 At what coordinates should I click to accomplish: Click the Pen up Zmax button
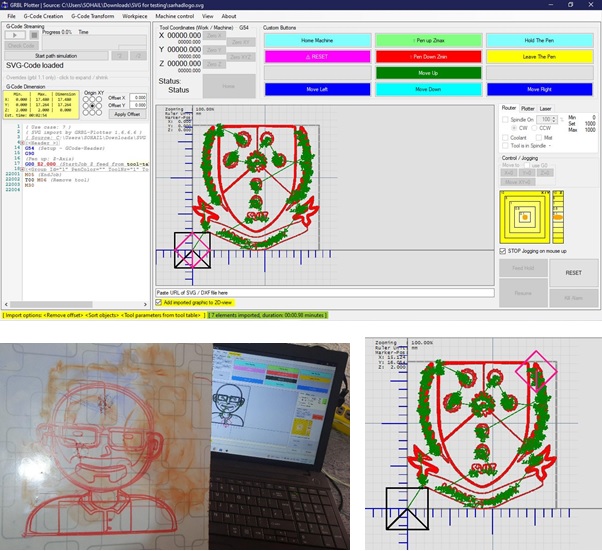[428, 40]
